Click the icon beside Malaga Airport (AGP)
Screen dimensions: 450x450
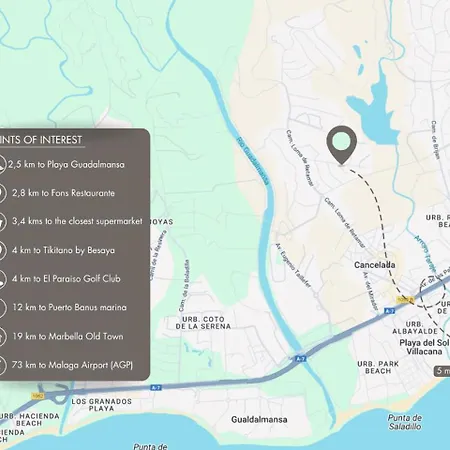pyautogui.click(x=2, y=365)
